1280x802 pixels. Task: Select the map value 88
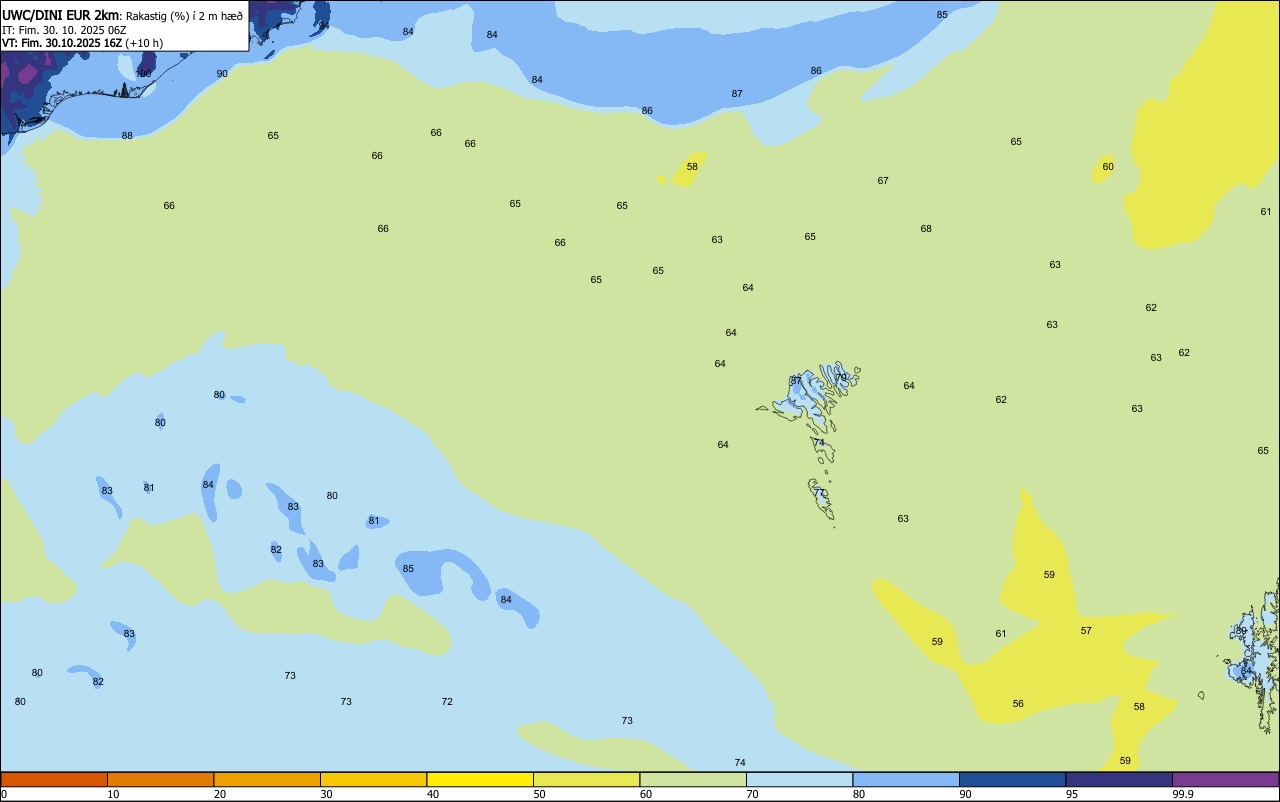pos(127,136)
